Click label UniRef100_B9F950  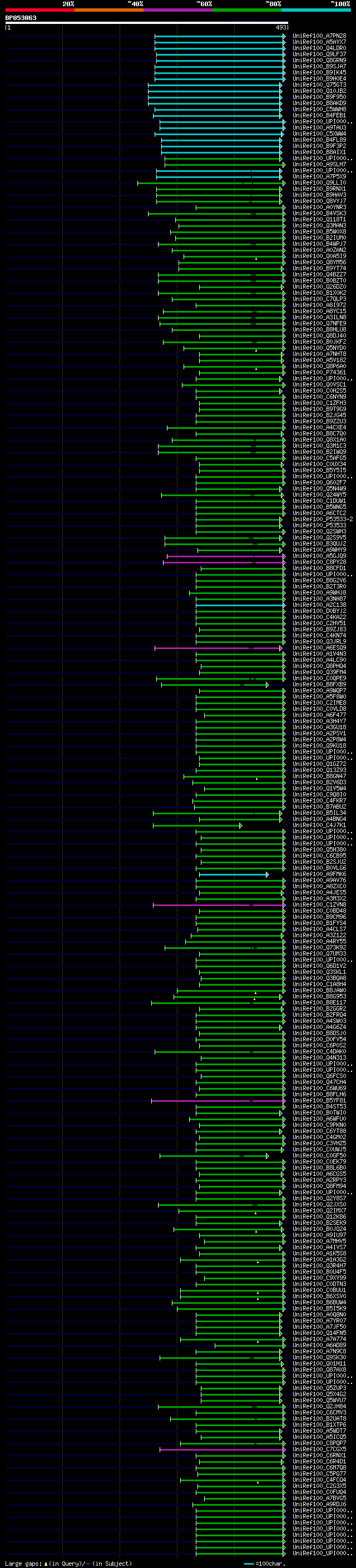[319, 97]
